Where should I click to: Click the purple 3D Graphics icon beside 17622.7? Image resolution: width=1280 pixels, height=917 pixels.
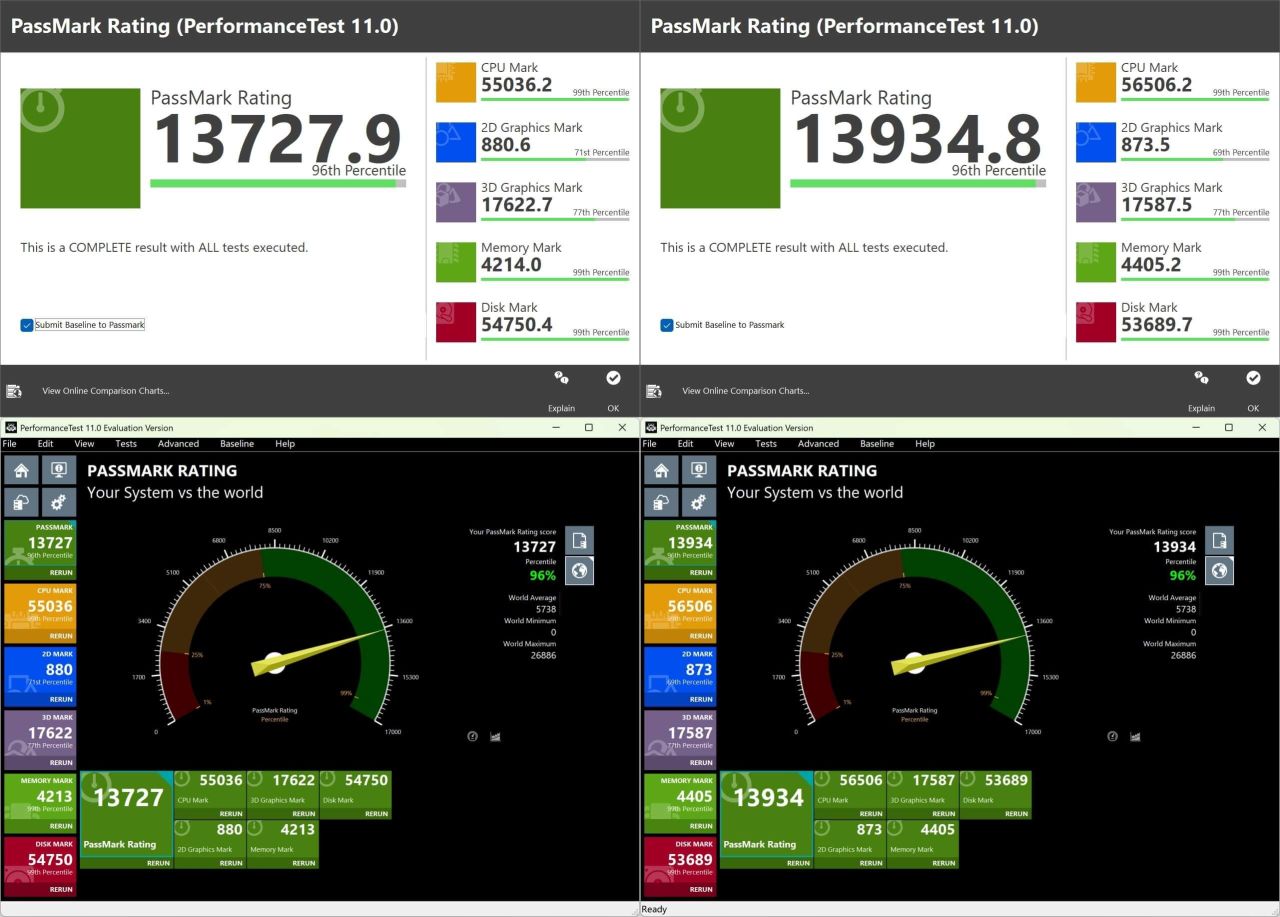pos(456,202)
